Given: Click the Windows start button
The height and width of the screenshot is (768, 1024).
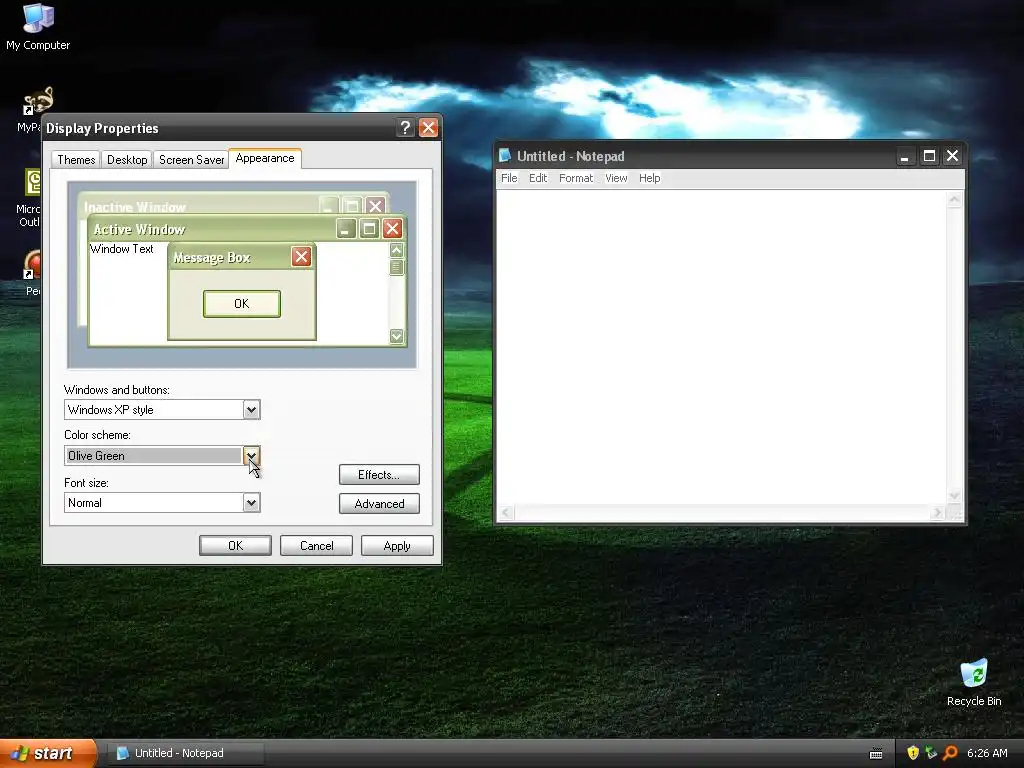Looking at the screenshot, I should 47,753.
